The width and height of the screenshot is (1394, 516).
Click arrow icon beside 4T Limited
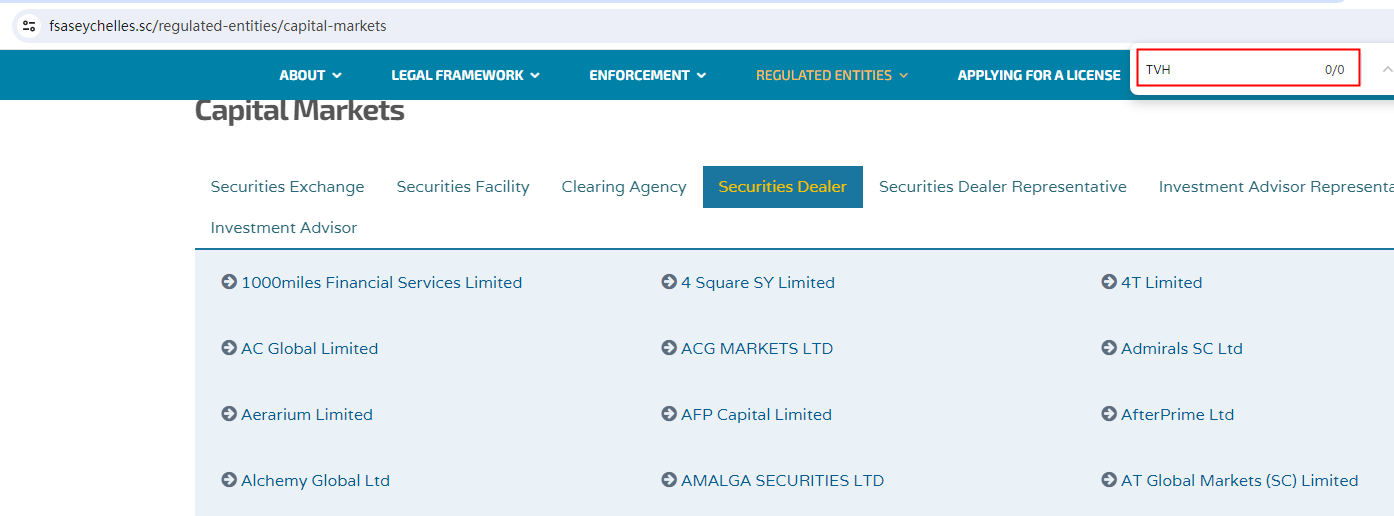tap(1109, 283)
